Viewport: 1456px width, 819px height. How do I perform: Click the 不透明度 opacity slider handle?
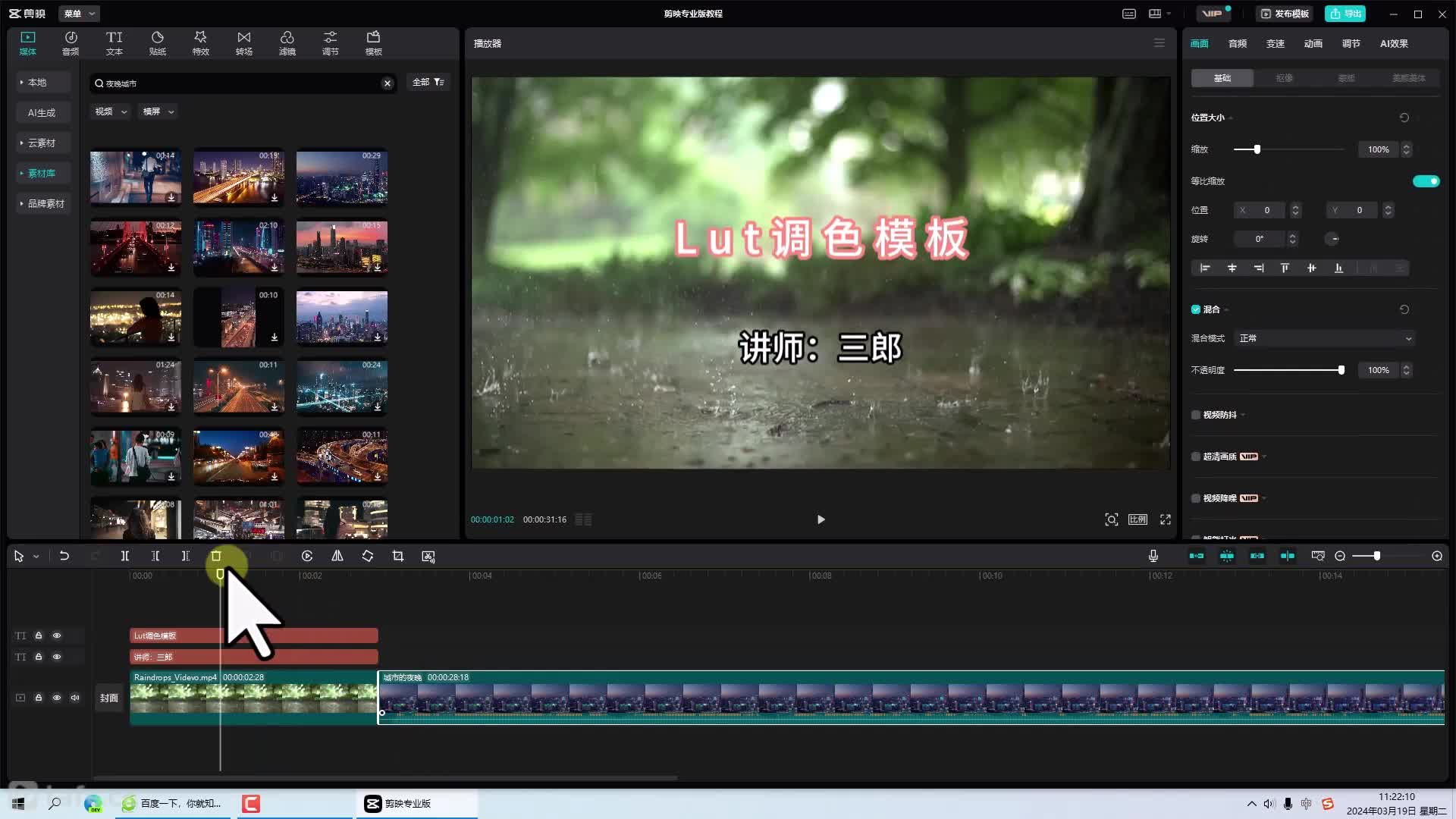point(1341,370)
